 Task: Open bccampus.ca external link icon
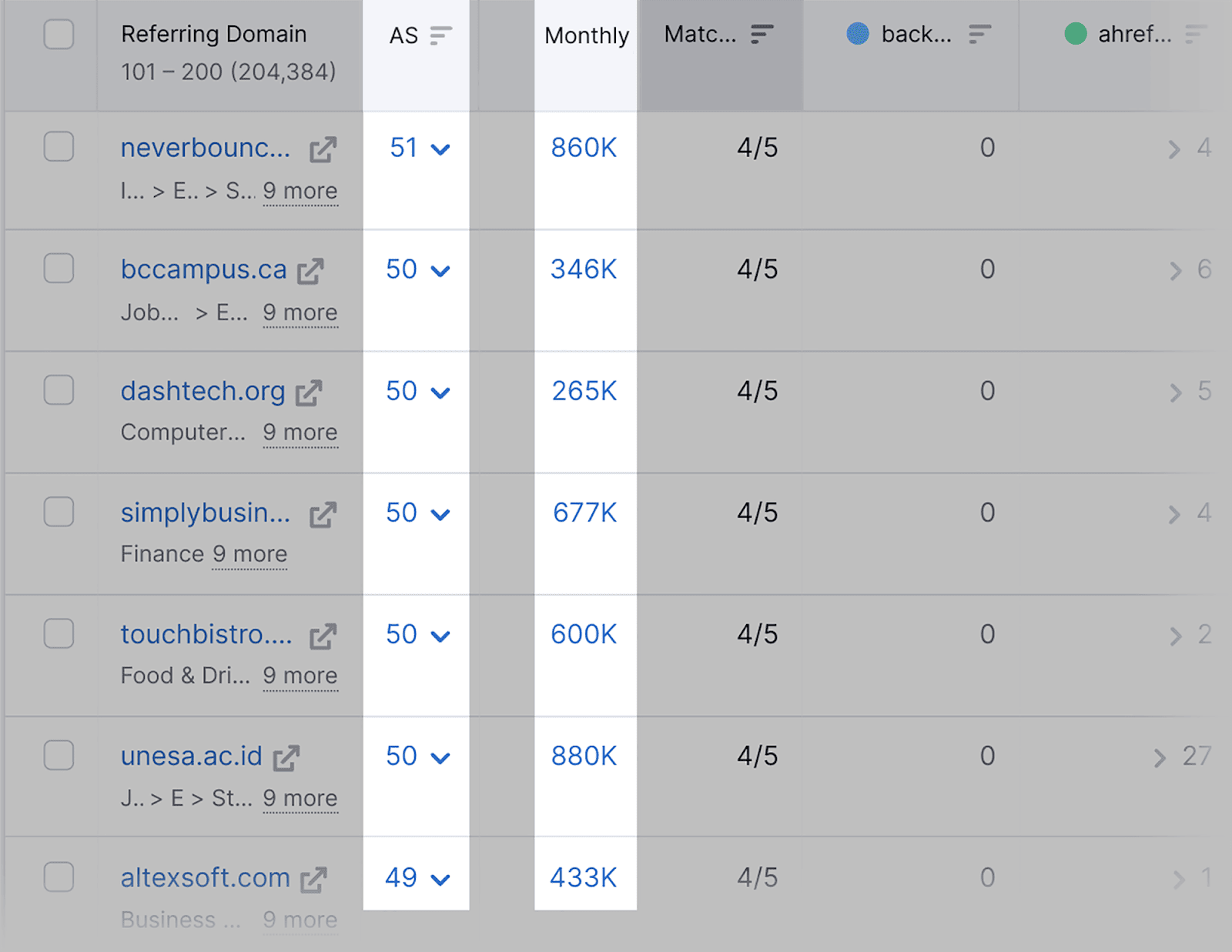[x=311, y=270]
